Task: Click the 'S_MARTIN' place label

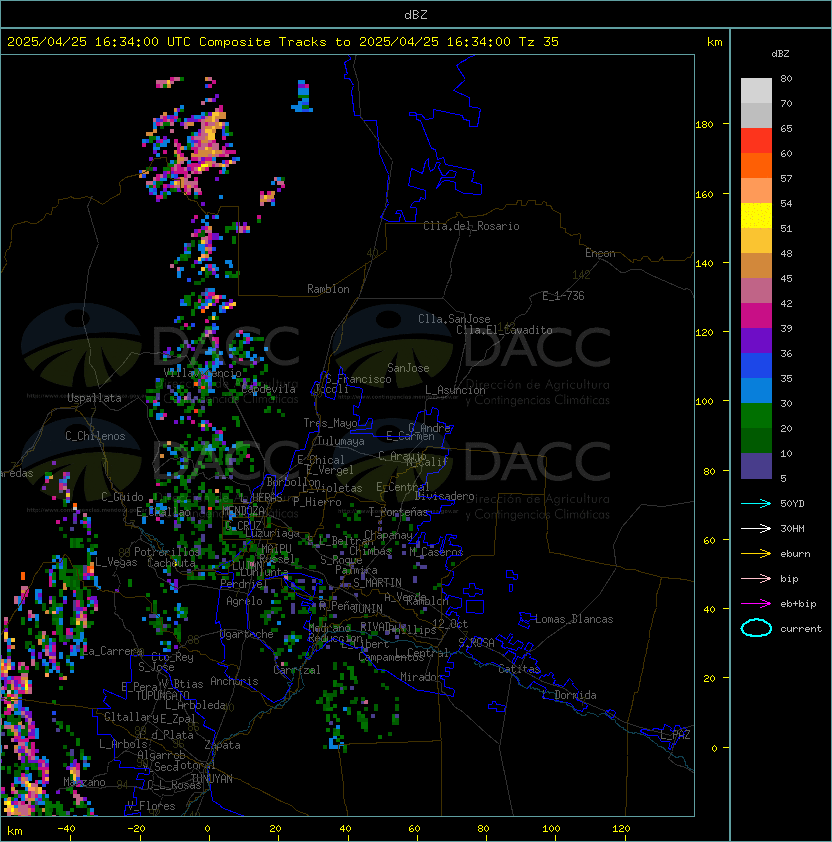Action: [378, 583]
